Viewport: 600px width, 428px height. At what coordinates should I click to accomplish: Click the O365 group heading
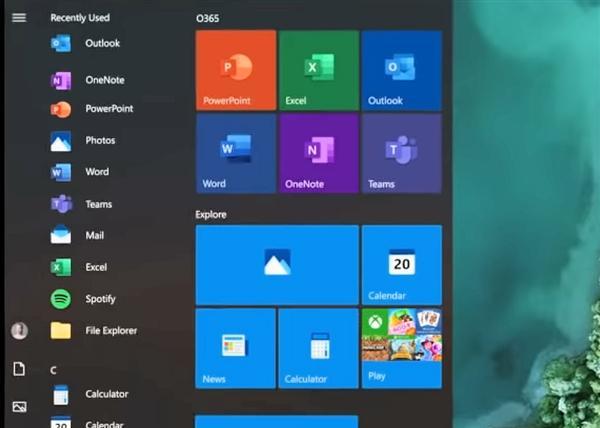pos(207,18)
